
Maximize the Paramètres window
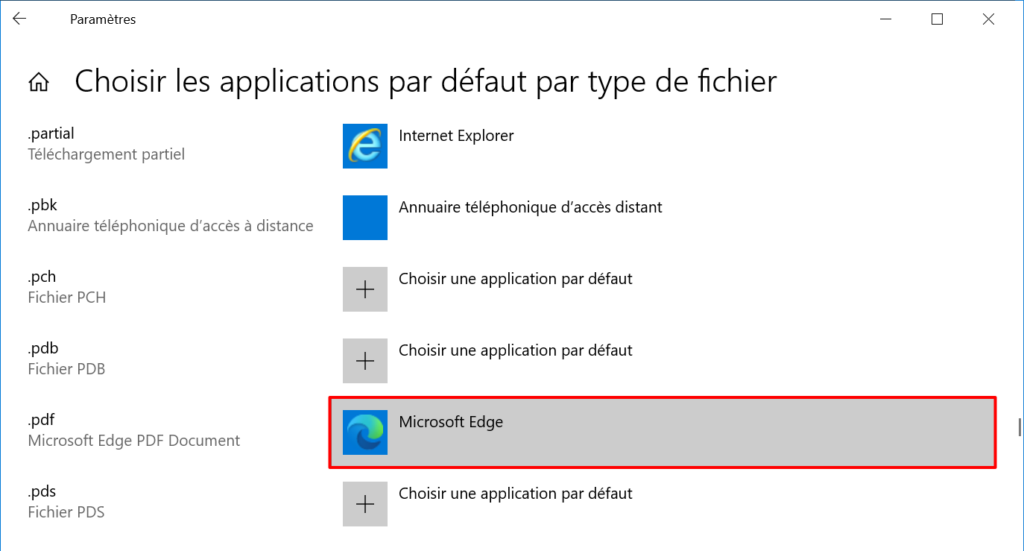pyautogui.click(x=937, y=19)
